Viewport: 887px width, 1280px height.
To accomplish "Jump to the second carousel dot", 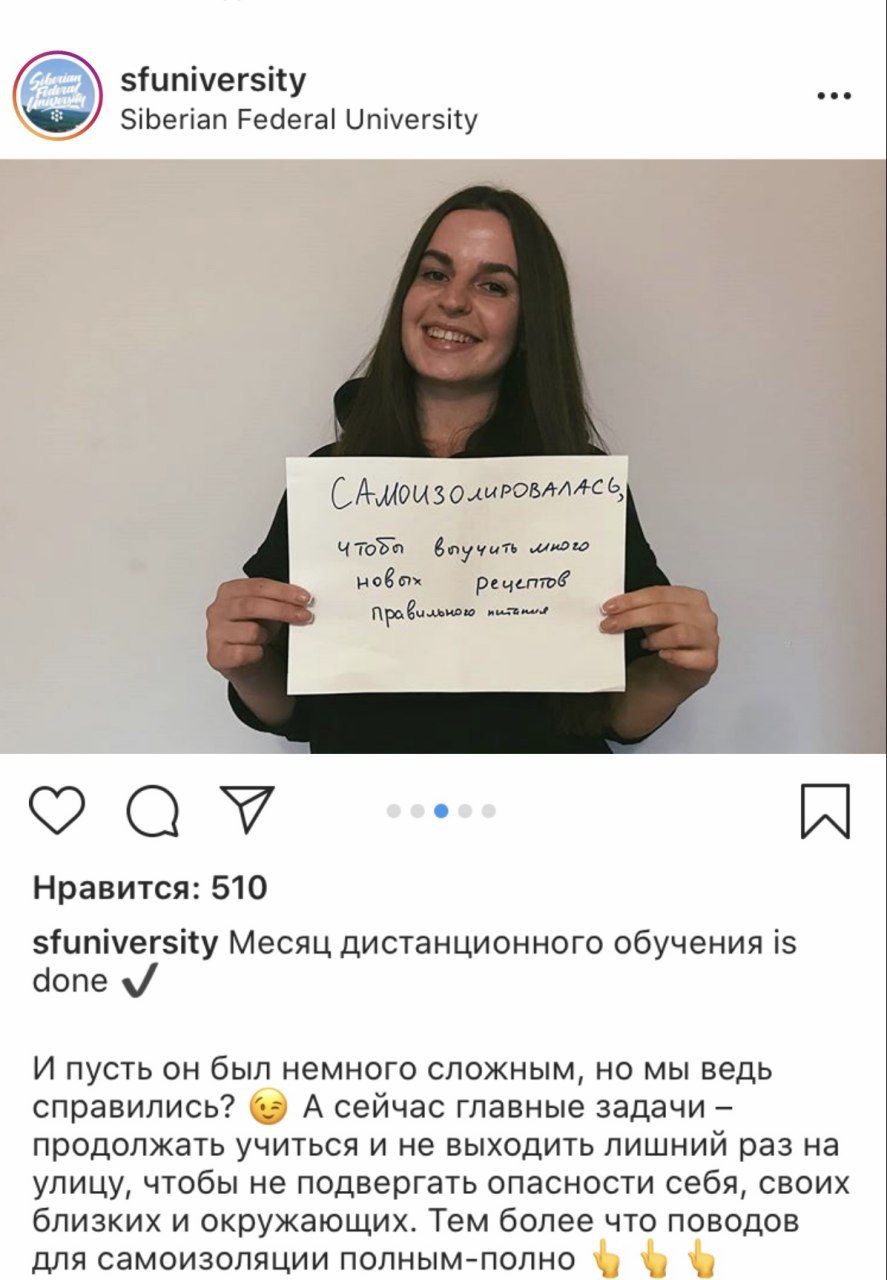I will 417,811.
